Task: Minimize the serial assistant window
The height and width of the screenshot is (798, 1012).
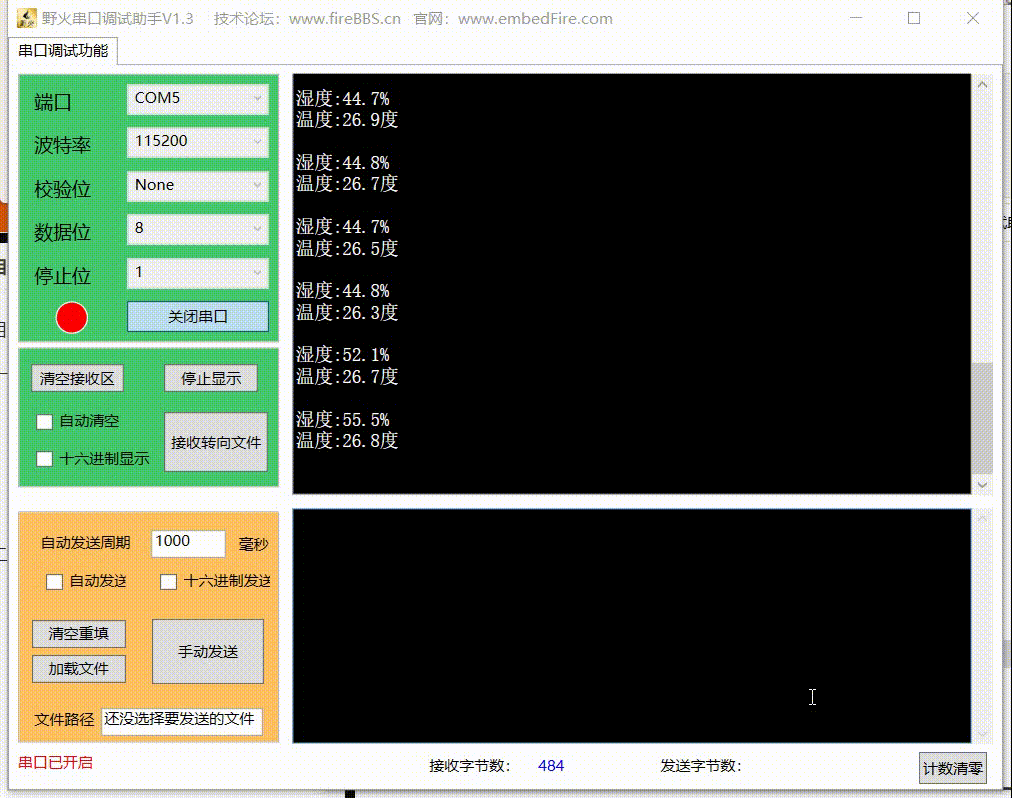Action: click(856, 18)
